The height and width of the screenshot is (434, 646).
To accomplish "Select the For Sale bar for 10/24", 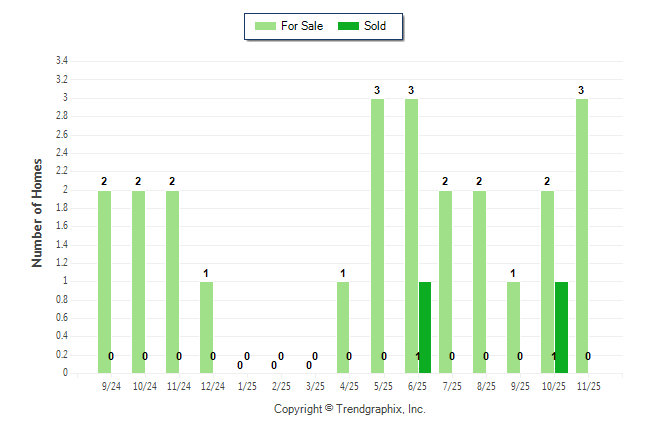I will click(138, 282).
